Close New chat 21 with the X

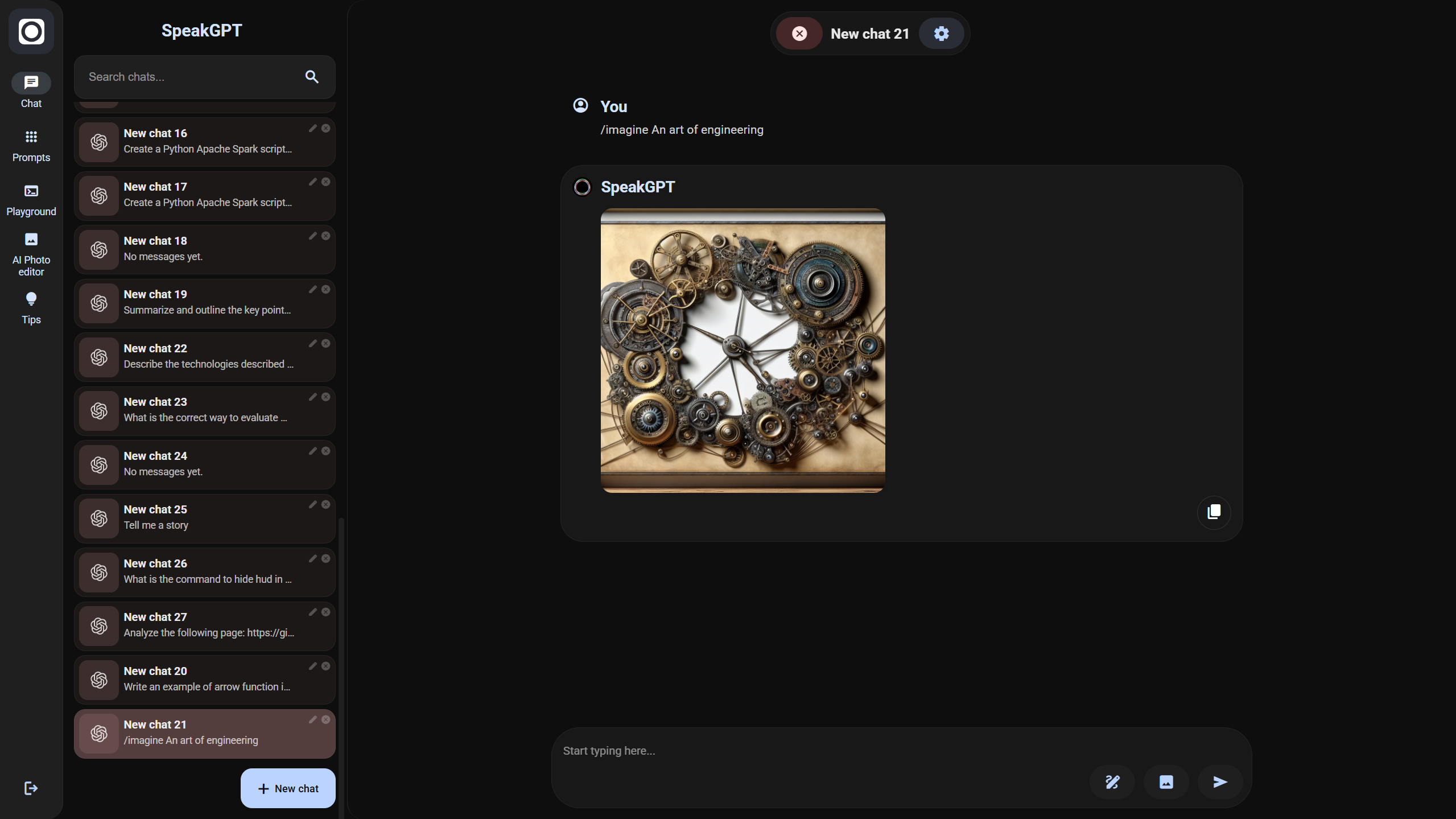click(799, 34)
